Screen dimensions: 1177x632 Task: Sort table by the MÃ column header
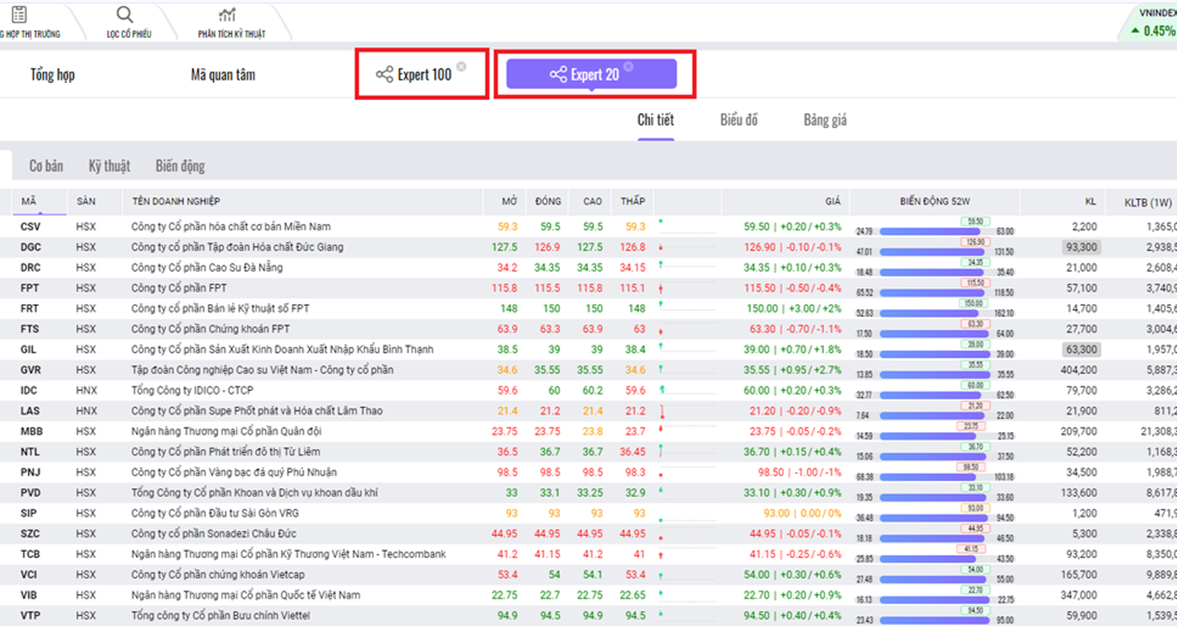(29, 202)
